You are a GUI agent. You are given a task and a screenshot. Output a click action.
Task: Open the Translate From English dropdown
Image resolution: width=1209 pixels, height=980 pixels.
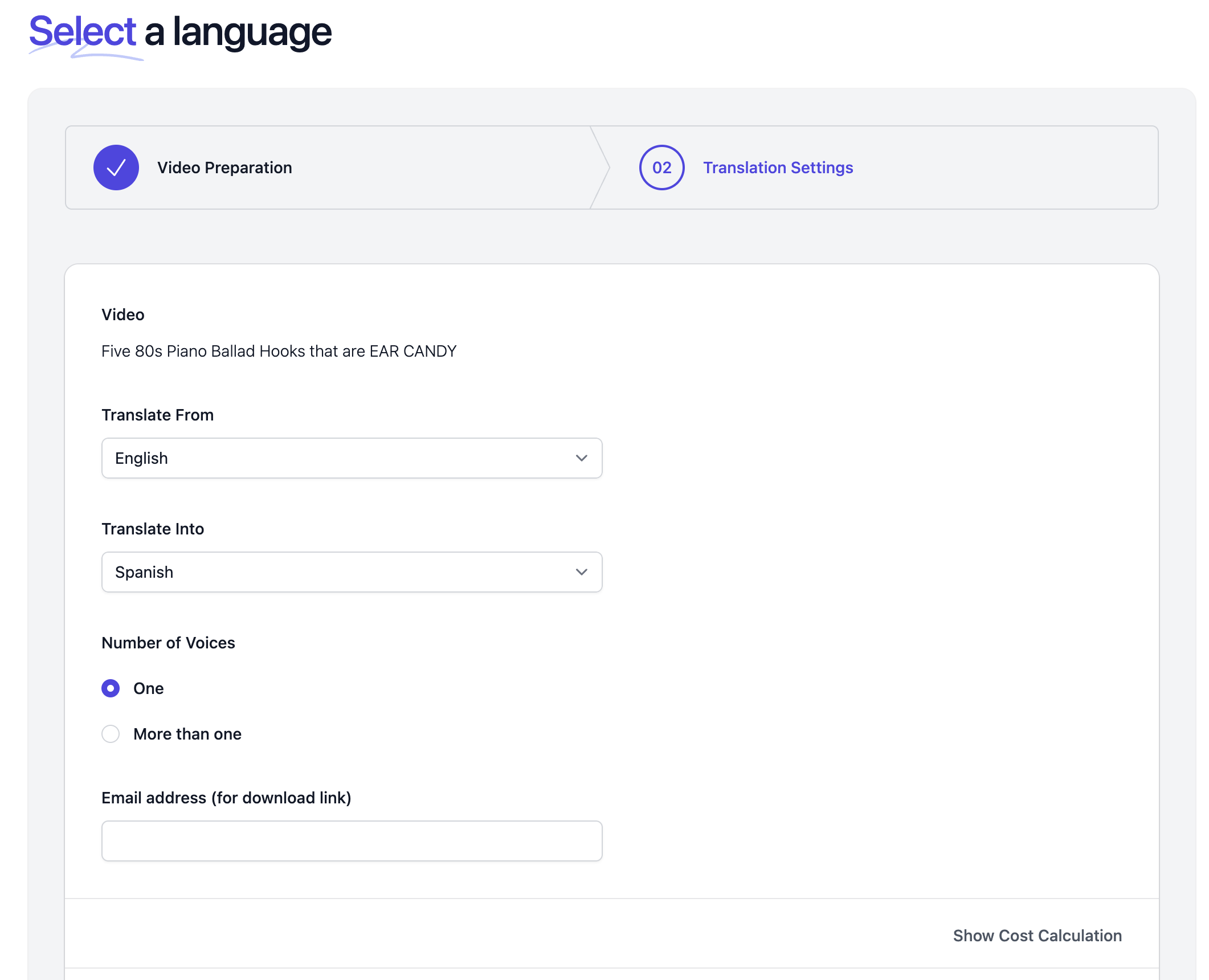click(351, 458)
